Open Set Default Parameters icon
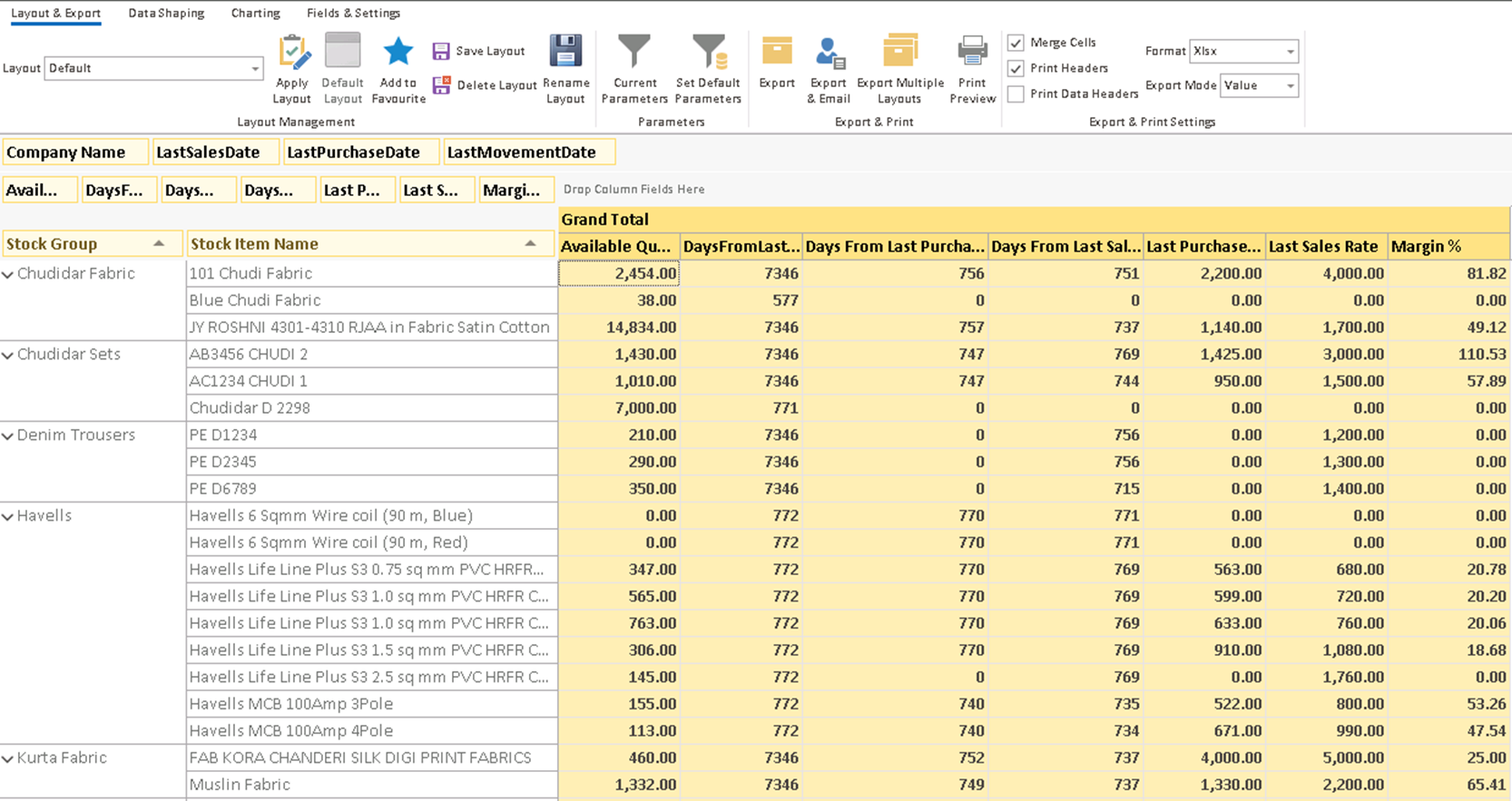Image resolution: width=1512 pixels, height=801 pixels. pyautogui.click(x=709, y=52)
